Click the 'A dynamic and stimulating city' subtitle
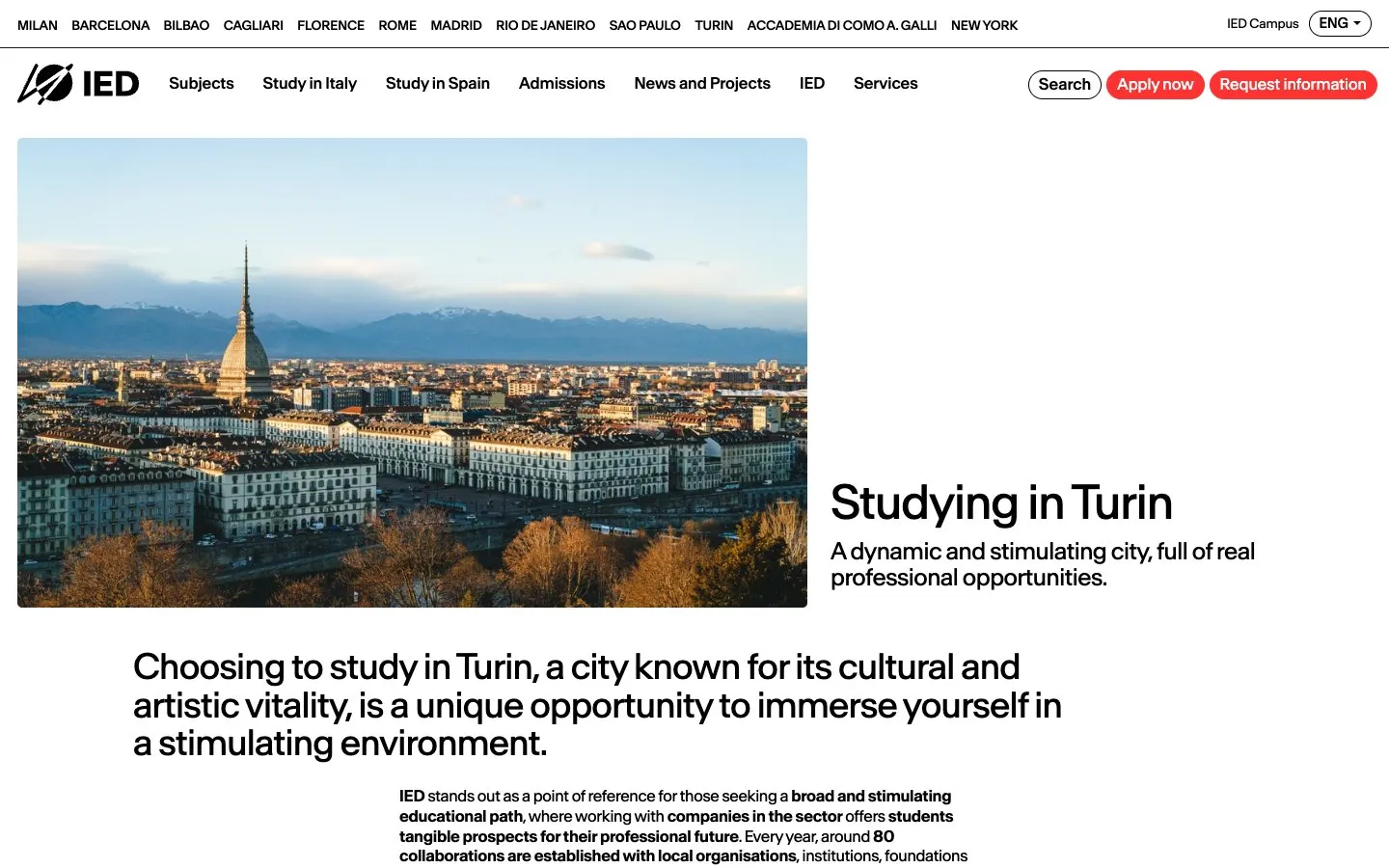Viewport: 1389px width, 868px height. pyautogui.click(x=1043, y=564)
